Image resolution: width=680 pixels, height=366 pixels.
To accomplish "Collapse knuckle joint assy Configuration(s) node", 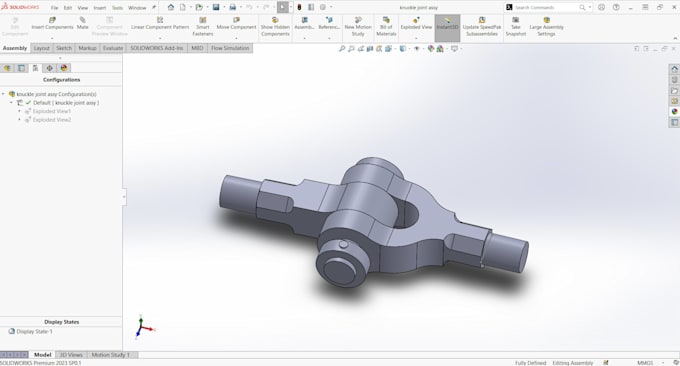I will point(3,94).
